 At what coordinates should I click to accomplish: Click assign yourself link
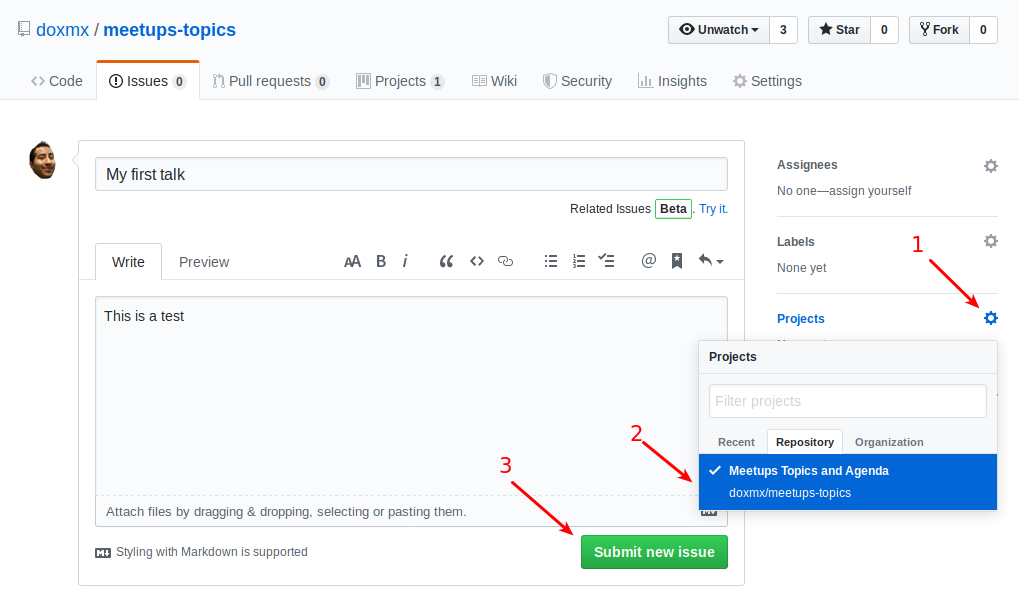click(870, 190)
